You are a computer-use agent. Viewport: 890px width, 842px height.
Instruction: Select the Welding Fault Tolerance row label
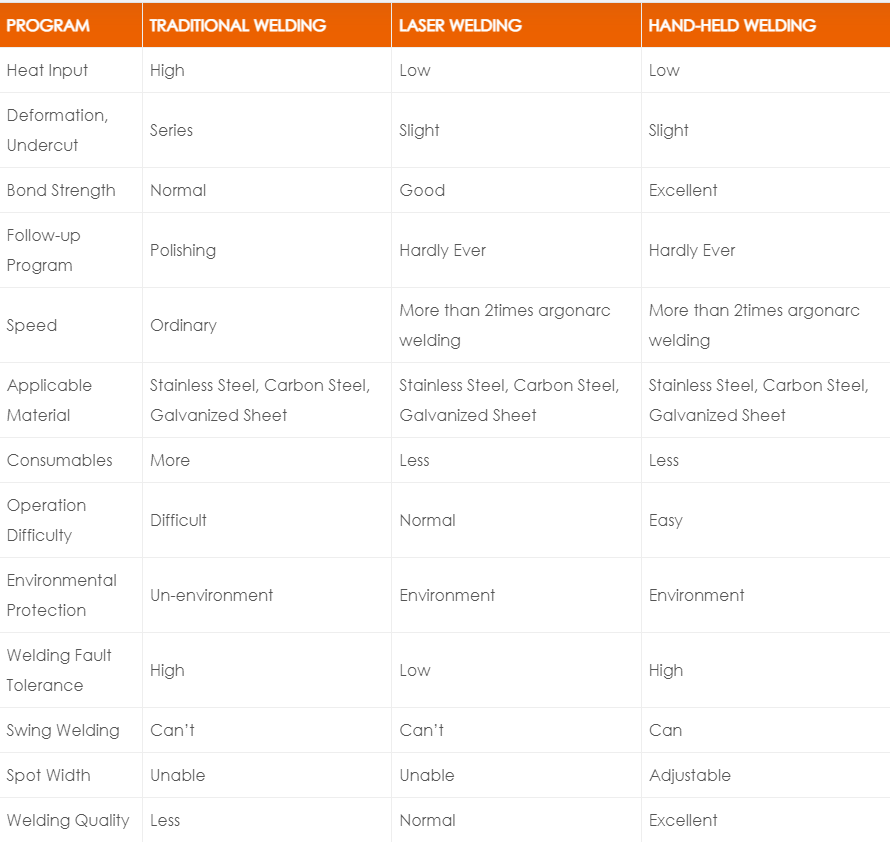59,670
